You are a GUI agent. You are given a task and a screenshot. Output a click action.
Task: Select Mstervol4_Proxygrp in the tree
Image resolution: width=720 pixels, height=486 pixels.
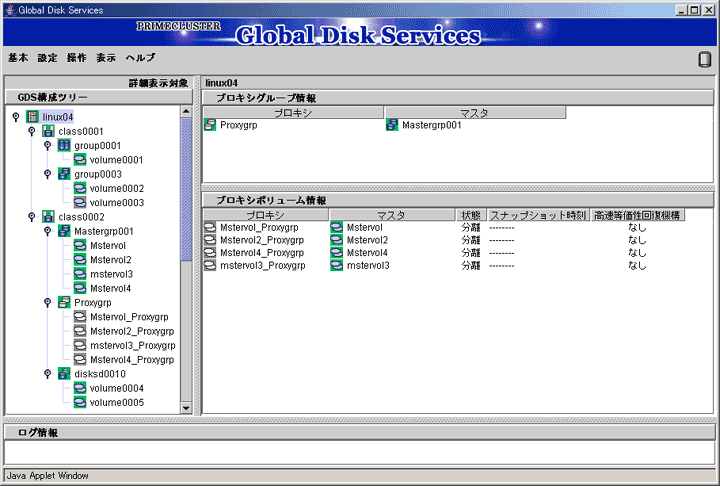click(x=132, y=359)
